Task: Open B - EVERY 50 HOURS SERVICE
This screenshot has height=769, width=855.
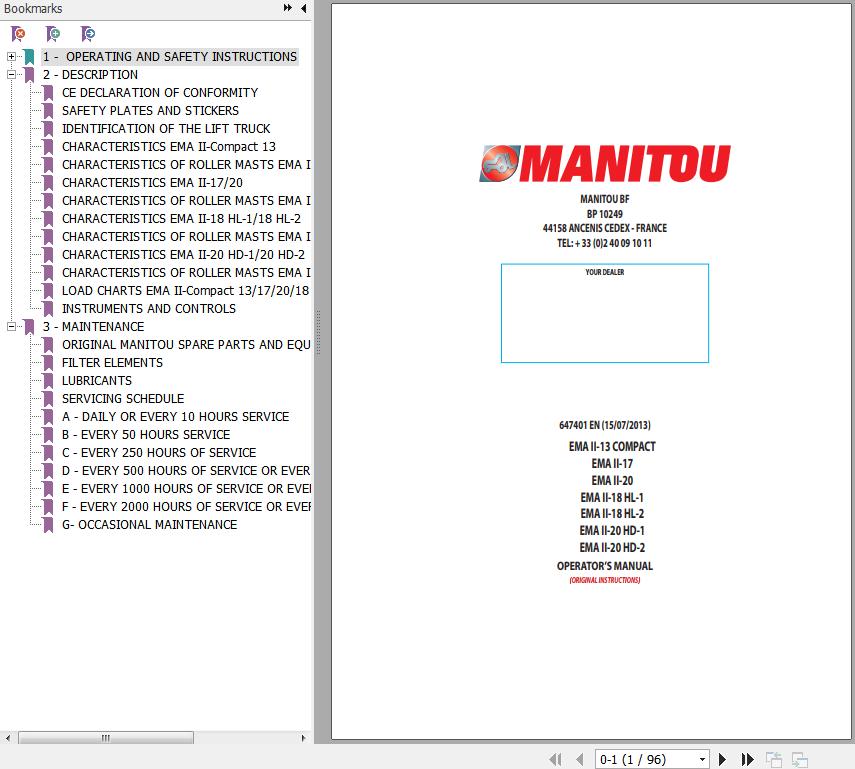Action: (x=146, y=435)
